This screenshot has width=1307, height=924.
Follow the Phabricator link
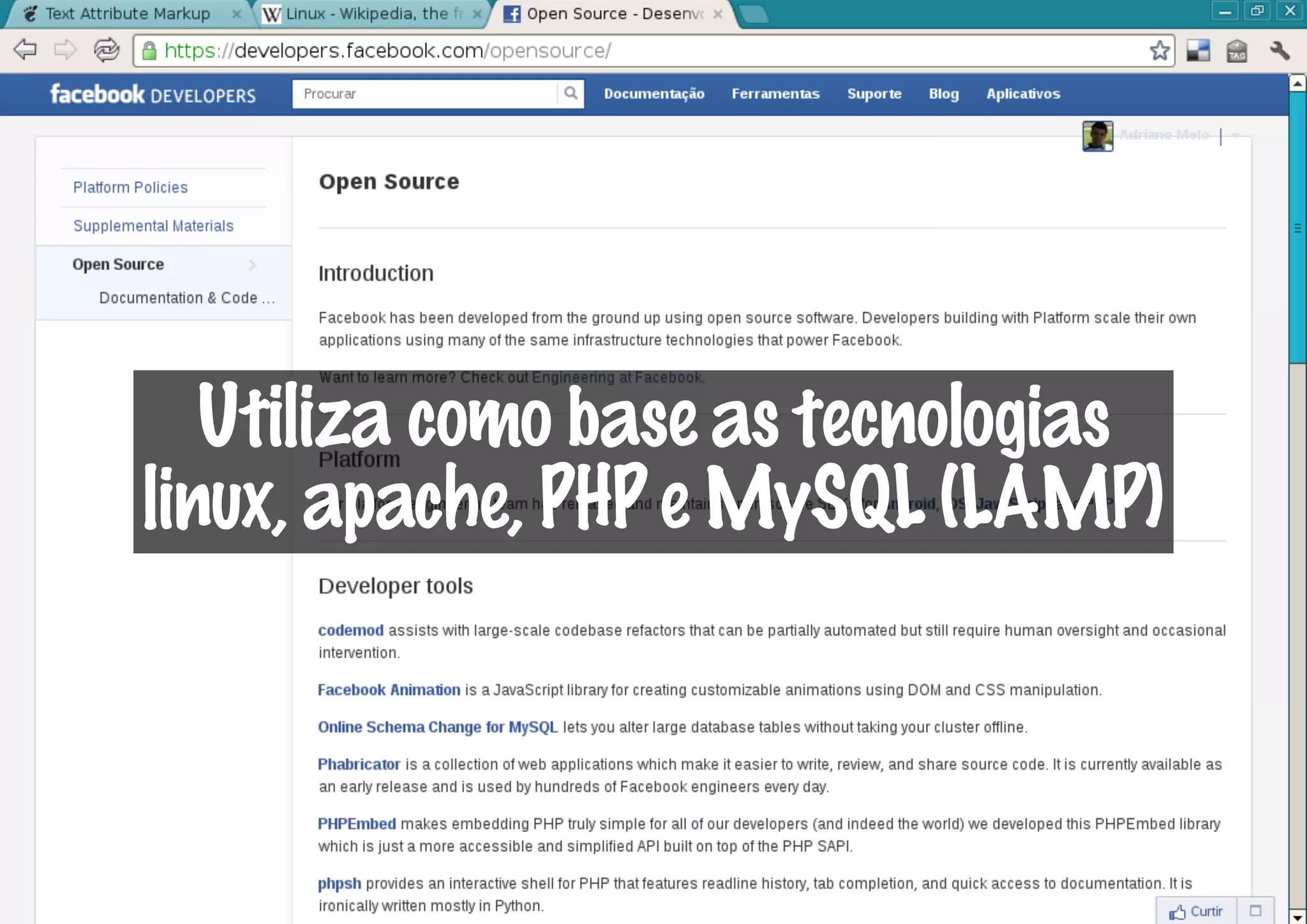pos(359,764)
